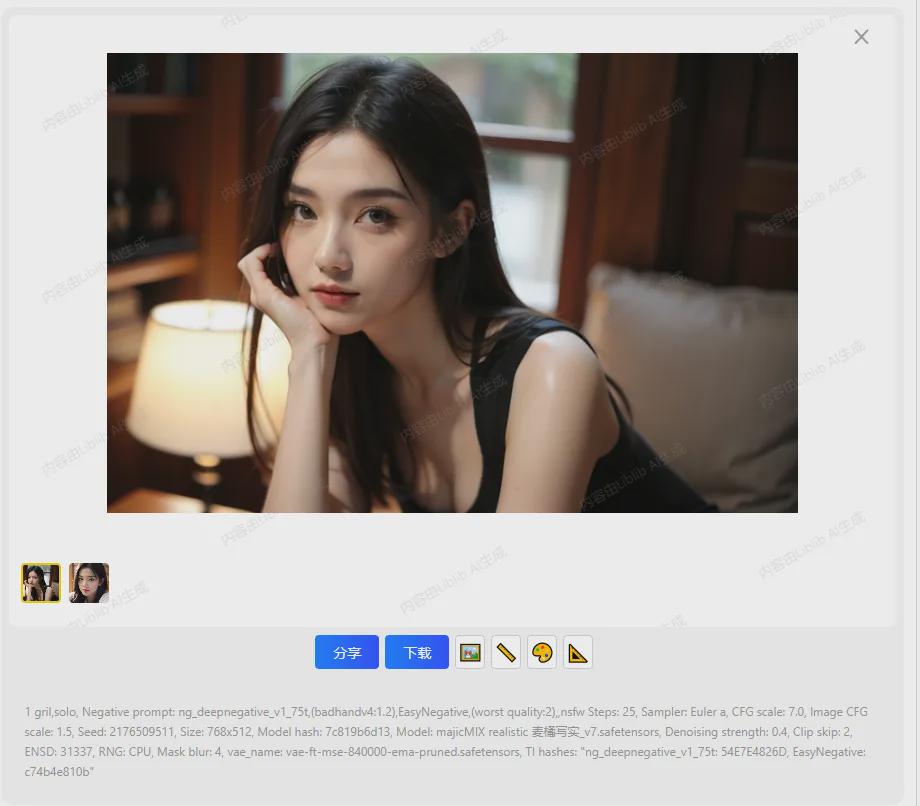The height and width of the screenshot is (806, 920).
Task: Click the large generated preview image
Action: 452,282
